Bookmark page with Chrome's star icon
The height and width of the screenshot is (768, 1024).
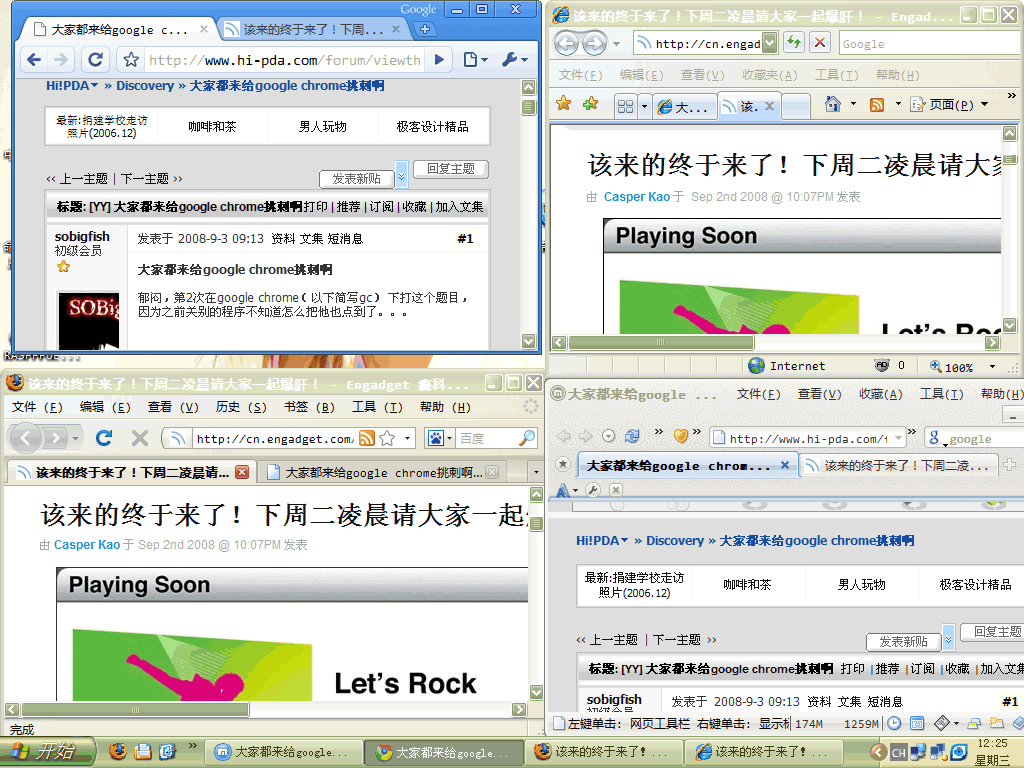[x=131, y=60]
